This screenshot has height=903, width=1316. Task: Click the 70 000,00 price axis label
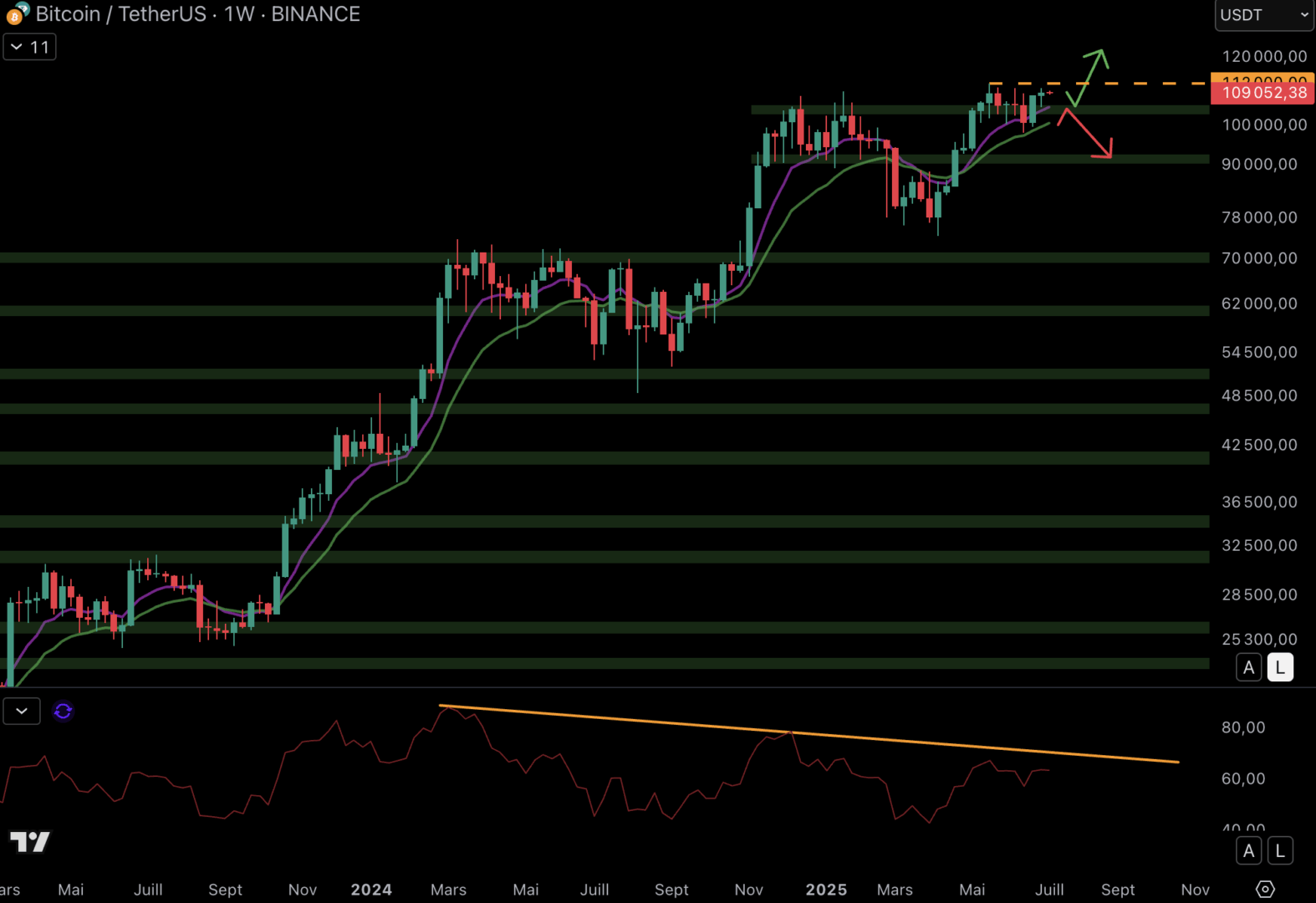coord(1259,258)
